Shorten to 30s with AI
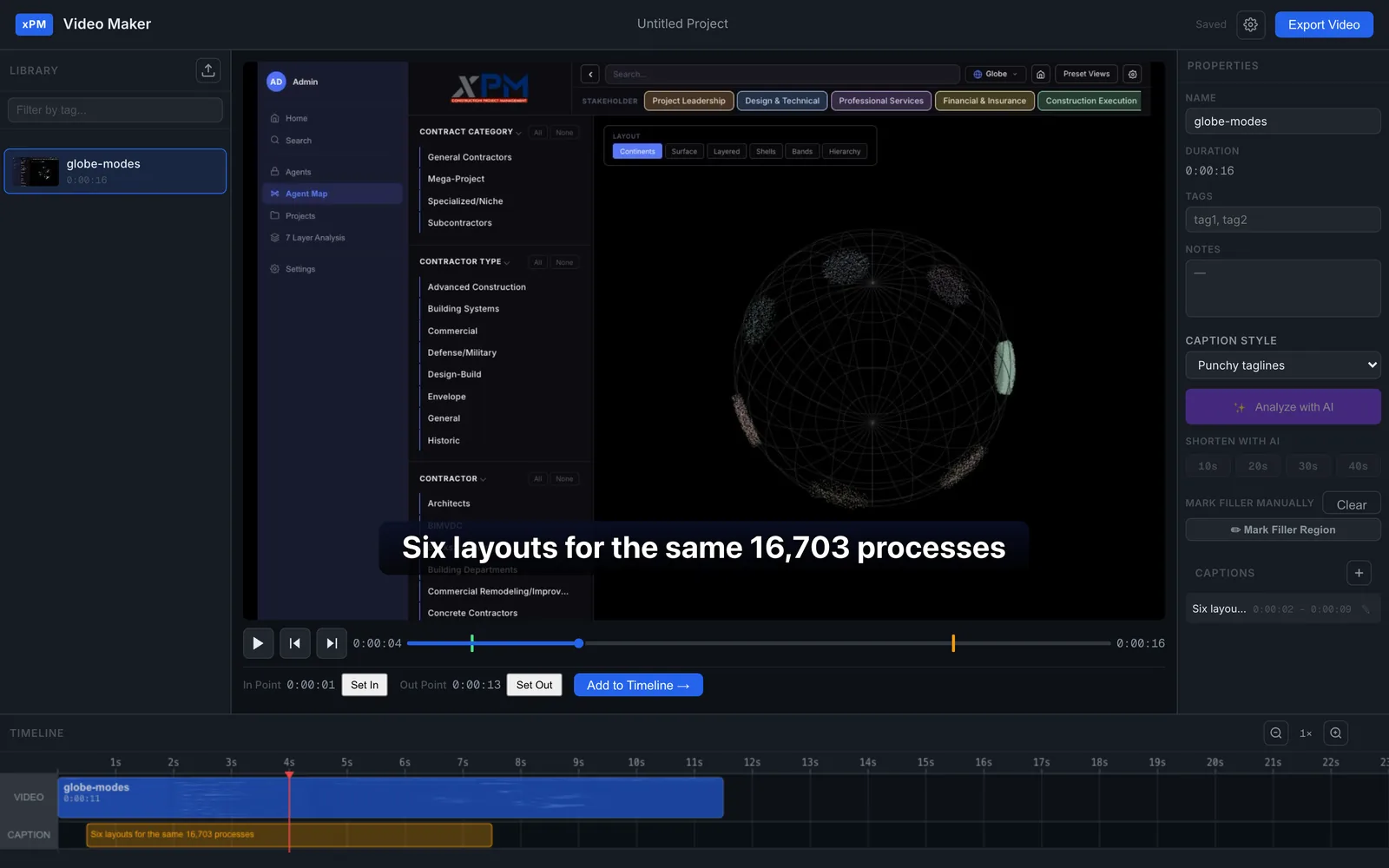 [1308, 466]
